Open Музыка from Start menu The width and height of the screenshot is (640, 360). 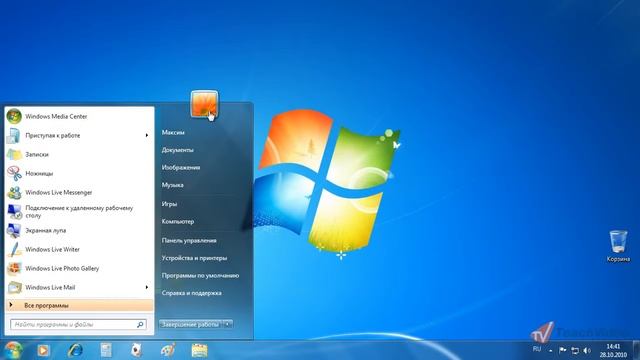[x=172, y=185]
